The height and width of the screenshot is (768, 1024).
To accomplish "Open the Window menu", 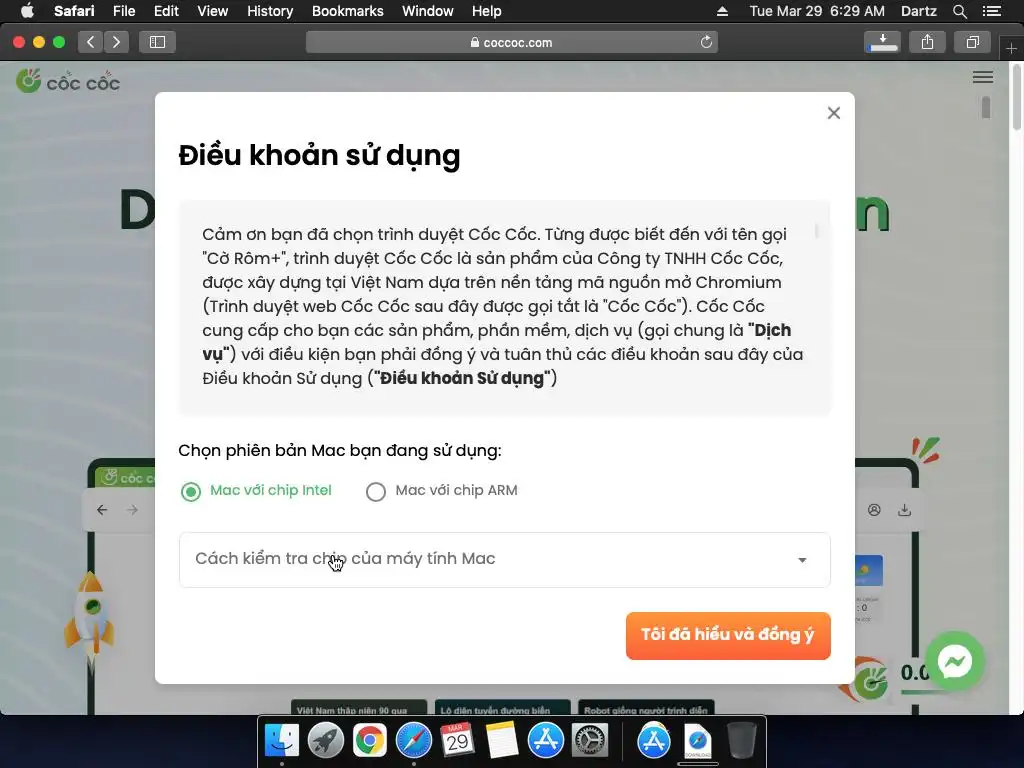I will (x=428, y=11).
